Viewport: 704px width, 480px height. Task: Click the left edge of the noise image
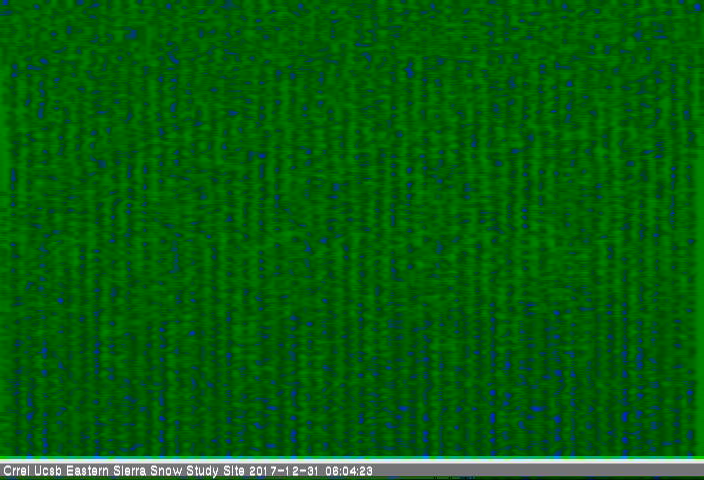coord(3,228)
